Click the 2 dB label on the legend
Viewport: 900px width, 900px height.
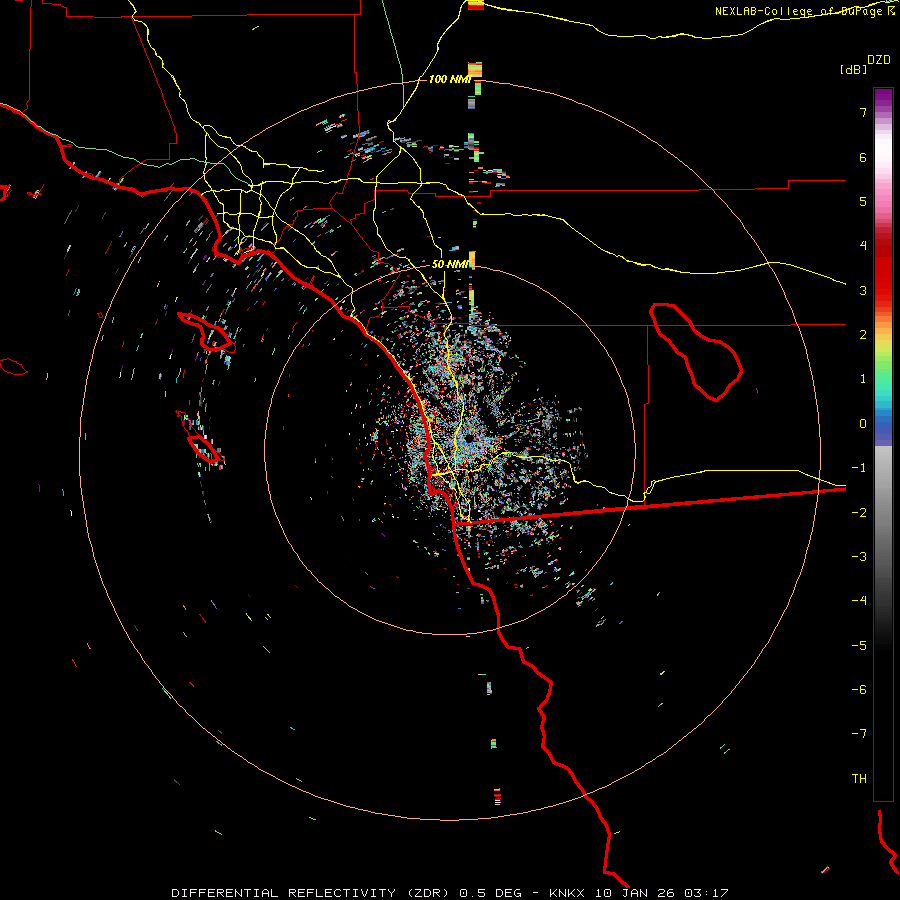click(x=863, y=335)
